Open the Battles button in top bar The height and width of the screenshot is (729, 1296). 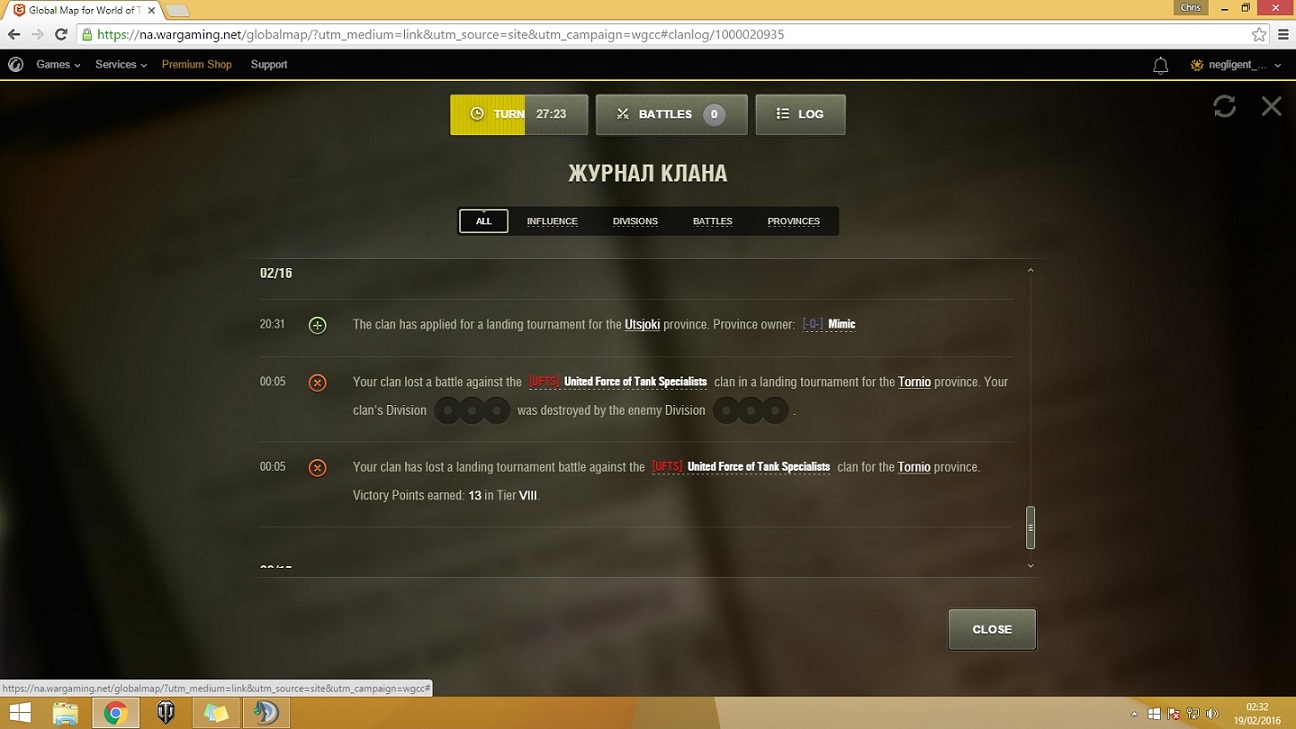(x=671, y=114)
